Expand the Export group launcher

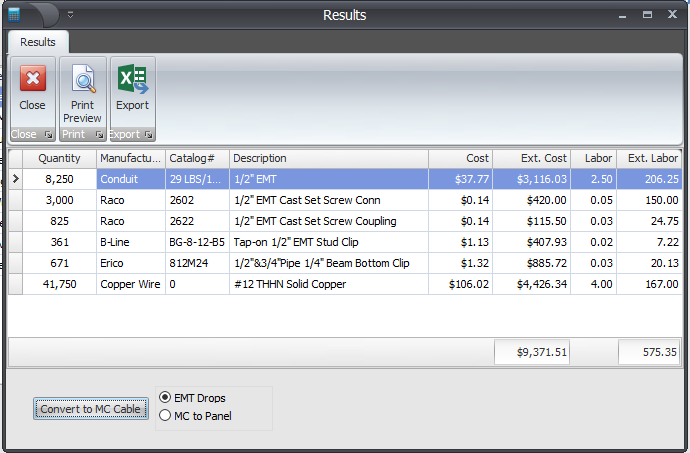[148, 135]
